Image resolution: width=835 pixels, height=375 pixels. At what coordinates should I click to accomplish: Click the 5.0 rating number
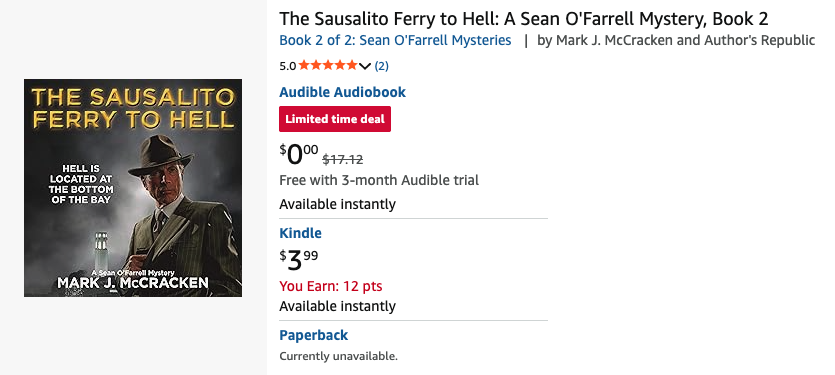pos(288,66)
